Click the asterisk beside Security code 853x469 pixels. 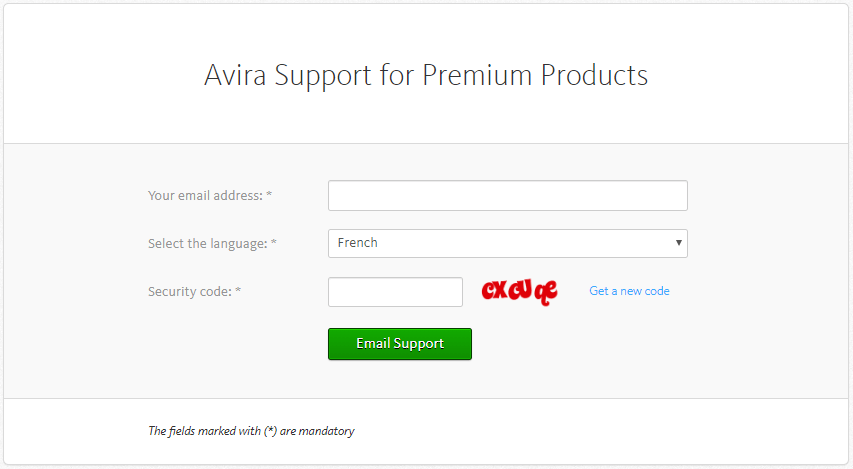click(238, 291)
